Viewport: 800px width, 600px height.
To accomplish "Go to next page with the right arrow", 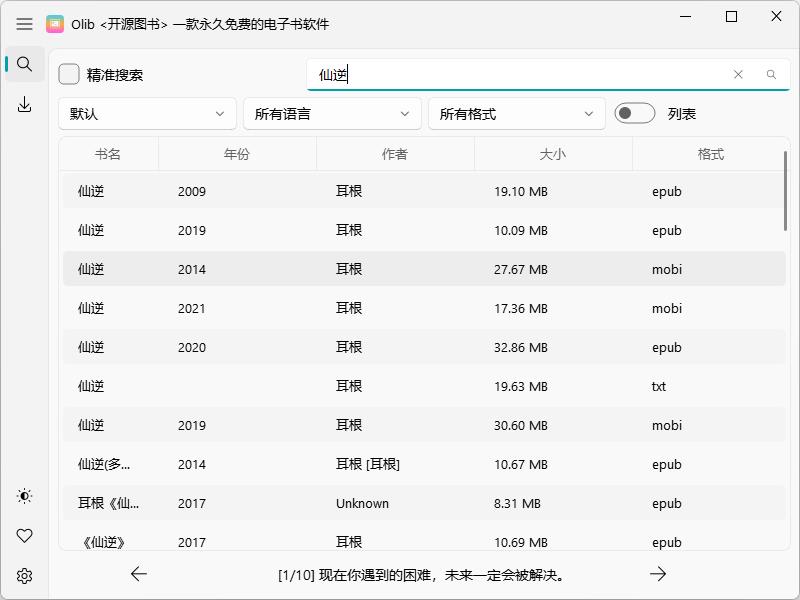I will [x=659, y=574].
